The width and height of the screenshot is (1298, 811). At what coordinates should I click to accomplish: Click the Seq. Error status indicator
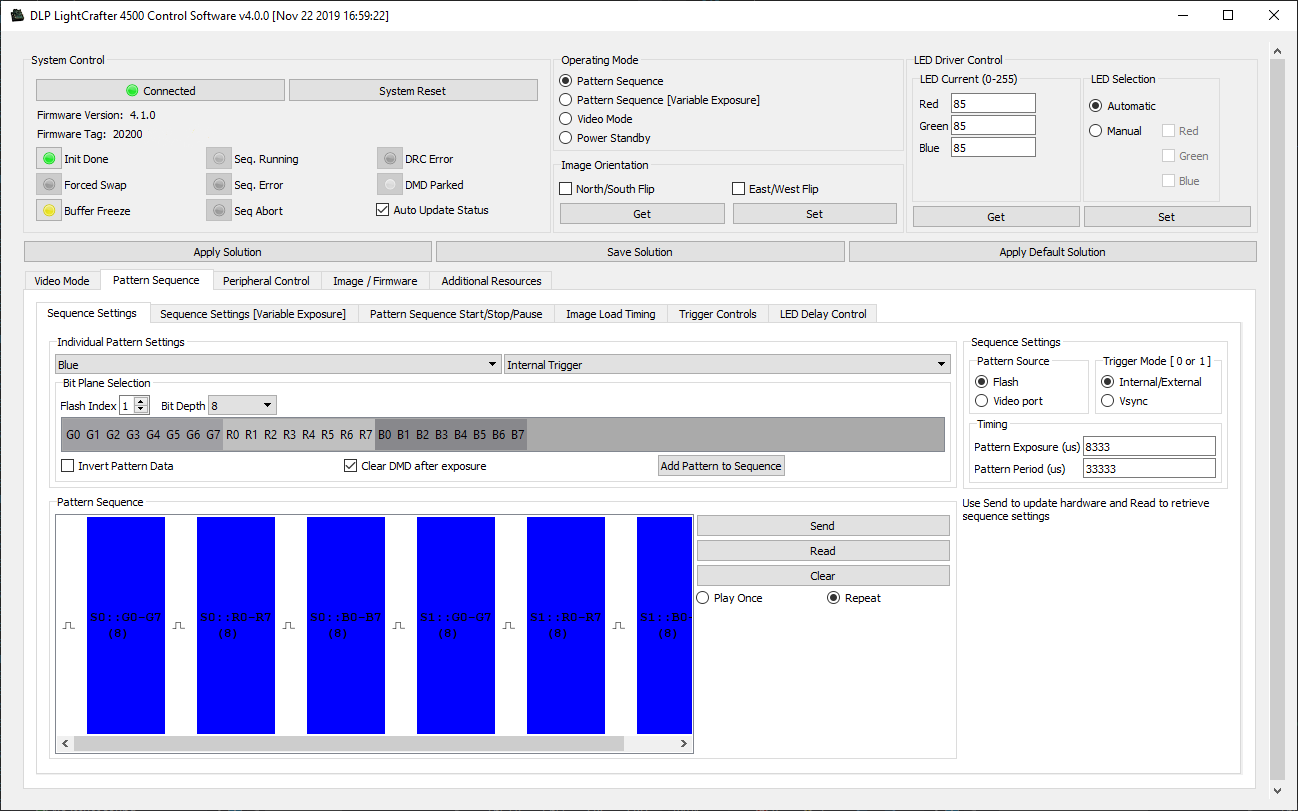click(x=218, y=184)
